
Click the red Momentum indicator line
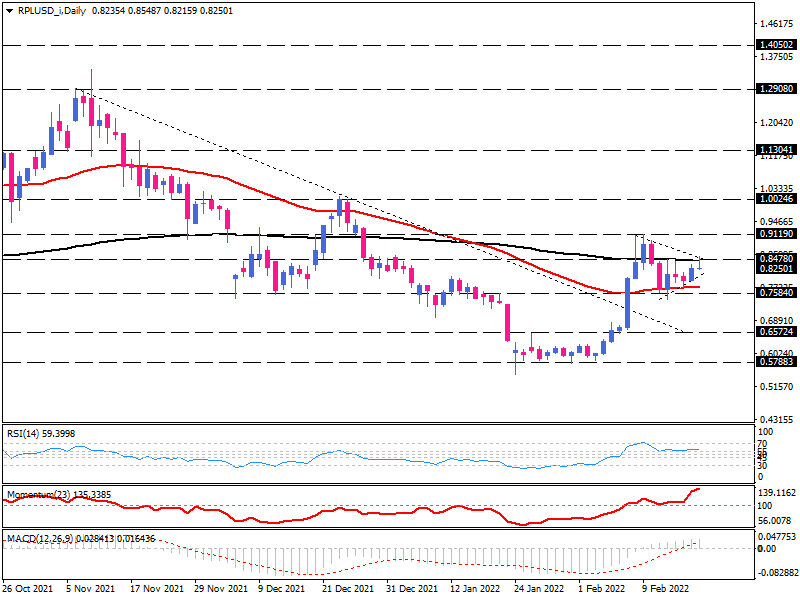point(300,519)
